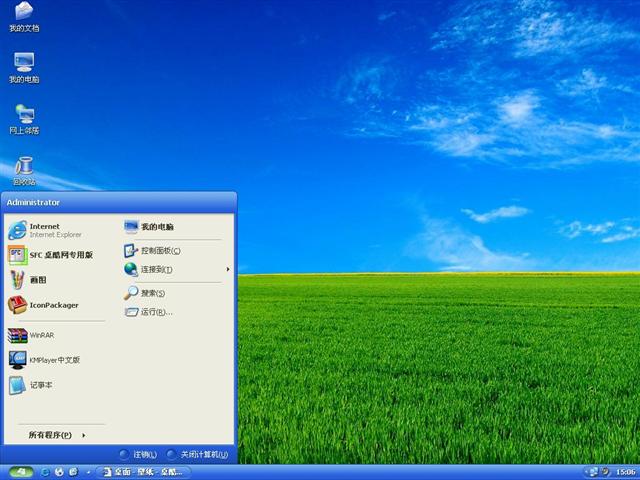Open SFC 桌酷网专用版 in the Start menu
The height and width of the screenshot is (480, 640).
click(x=56, y=255)
